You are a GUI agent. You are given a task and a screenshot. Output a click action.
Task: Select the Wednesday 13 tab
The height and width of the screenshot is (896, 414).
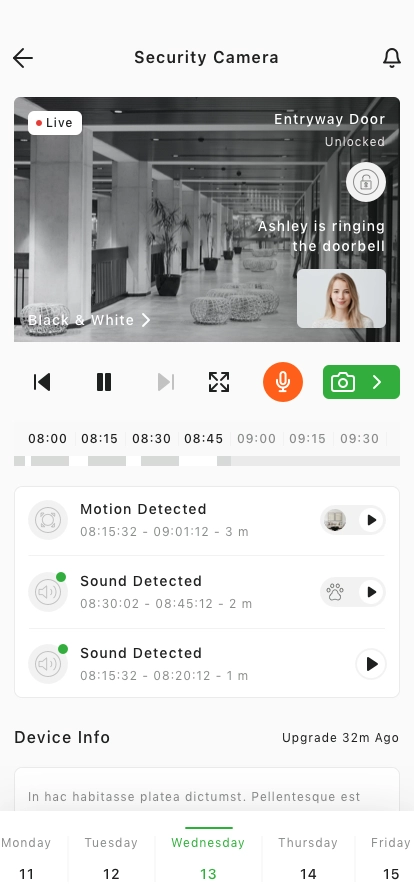[x=208, y=857]
